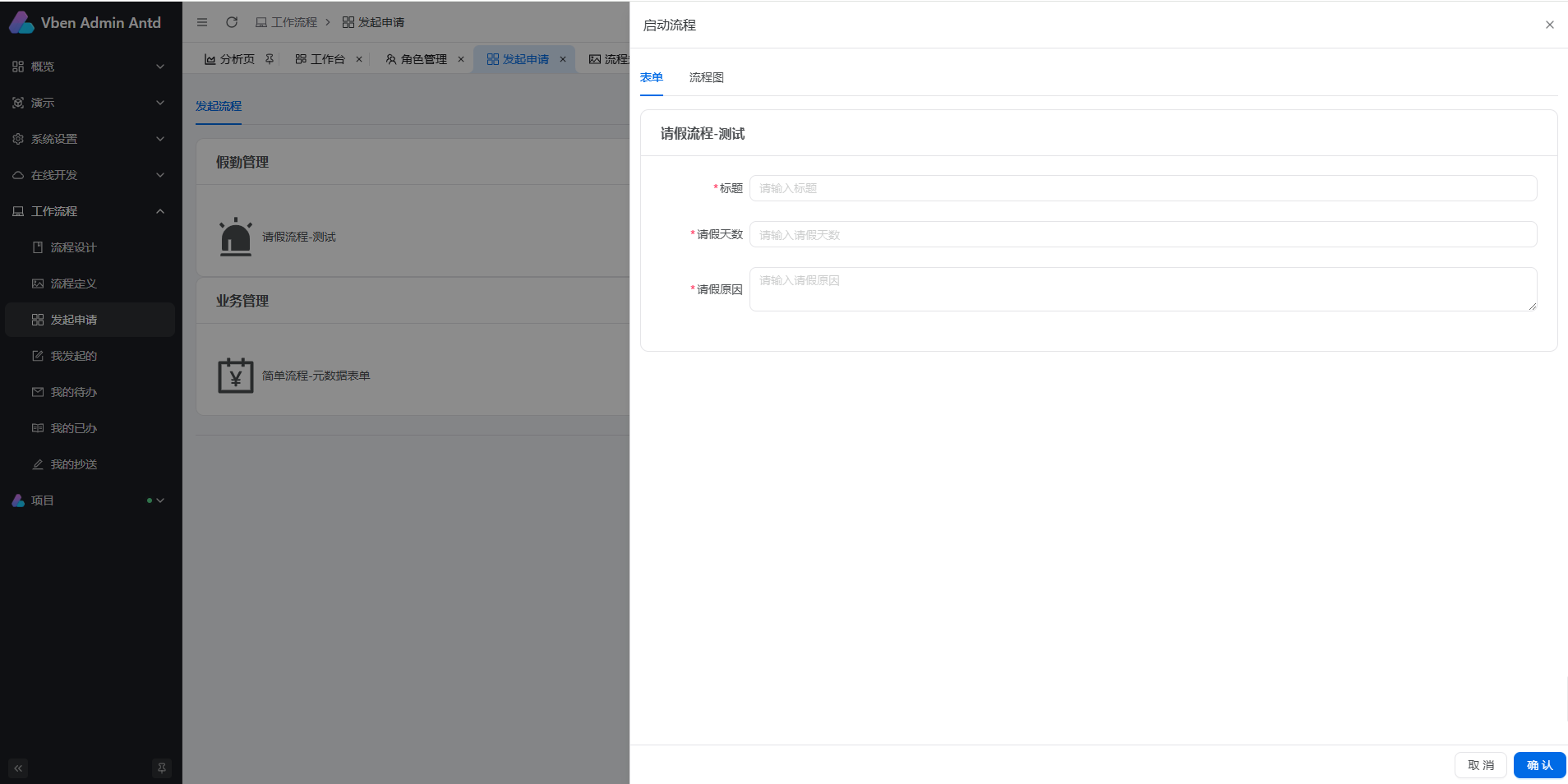Click the 请假流程-测试 form title
The height and width of the screenshot is (784, 1568).
703,133
